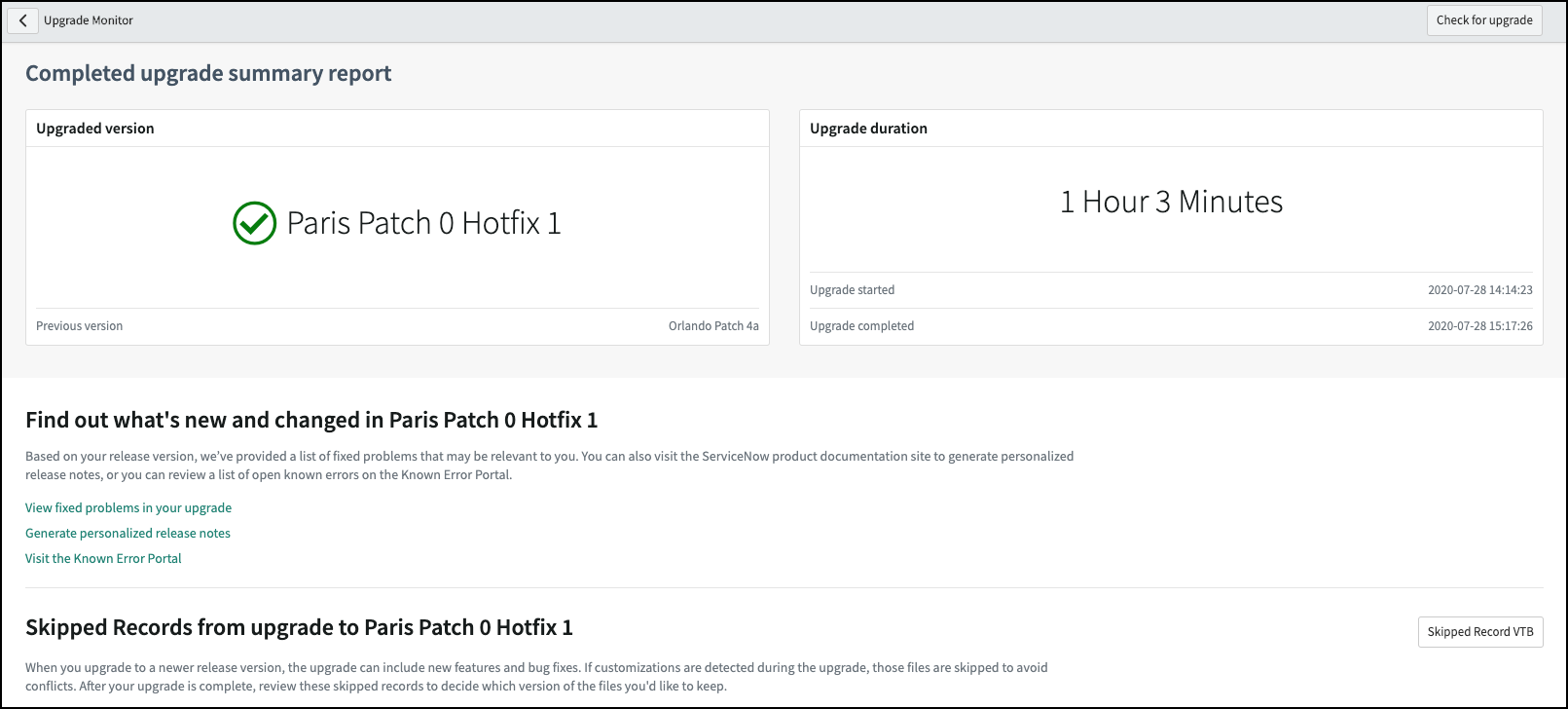Visit the Known Error Portal link

point(103,559)
